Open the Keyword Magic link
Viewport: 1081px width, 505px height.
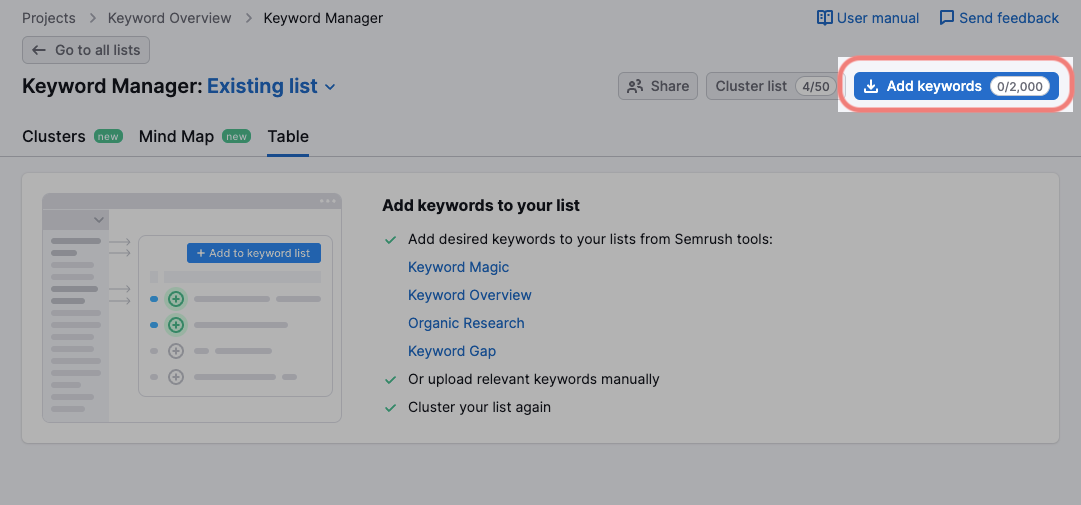pyautogui.click(x=458, y=267)
